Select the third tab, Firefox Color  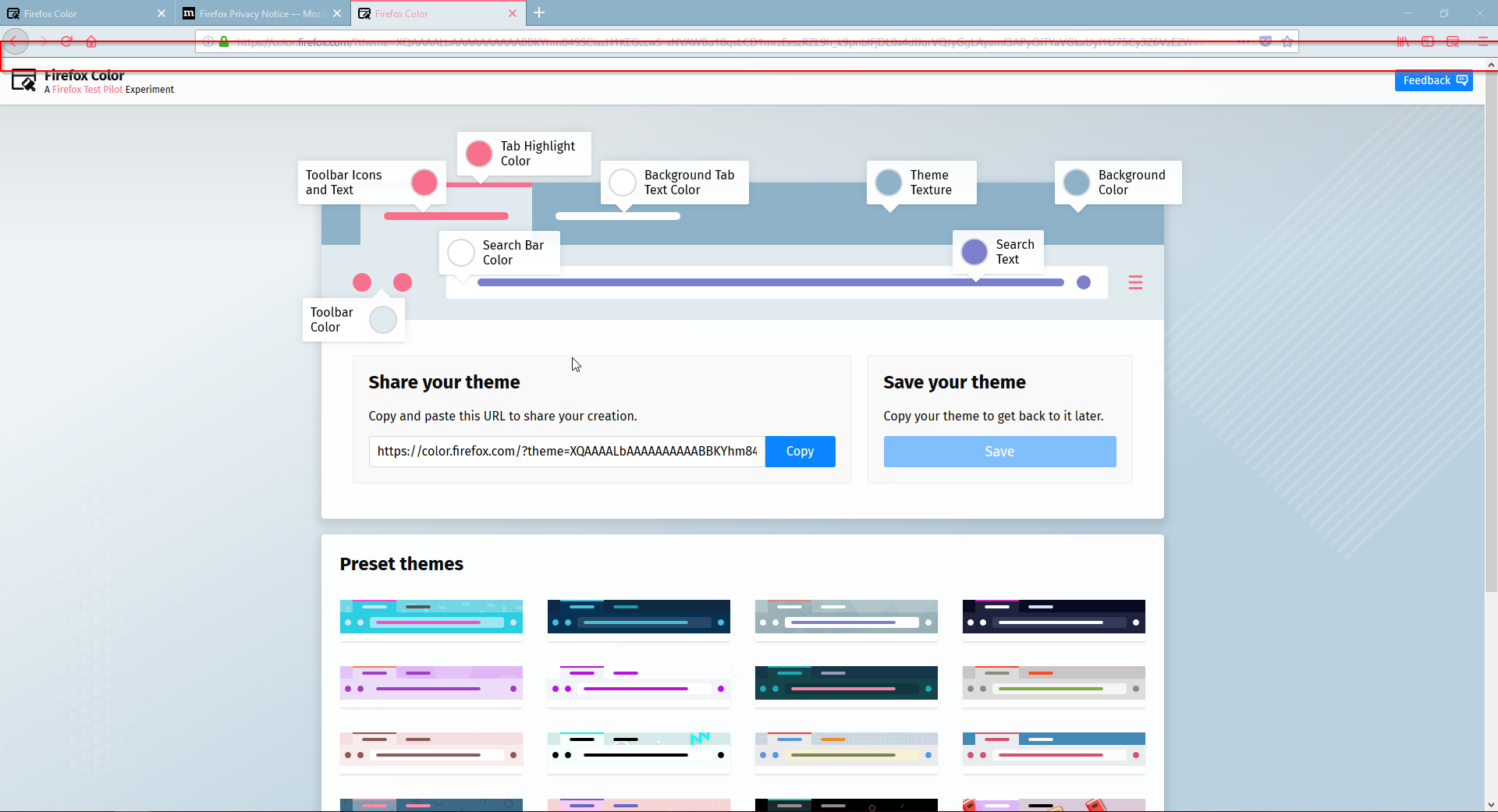pyautogui.click(x=438, y=13)
